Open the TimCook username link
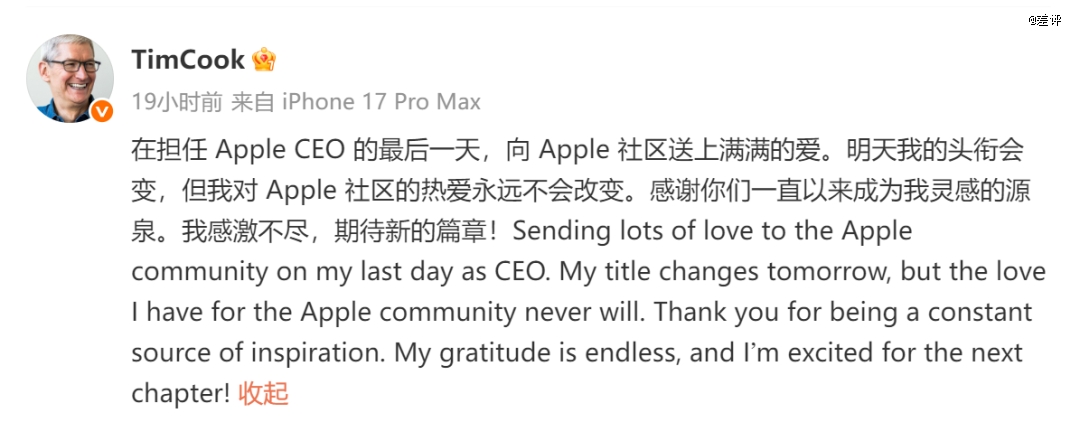 (x=188, y=59)
